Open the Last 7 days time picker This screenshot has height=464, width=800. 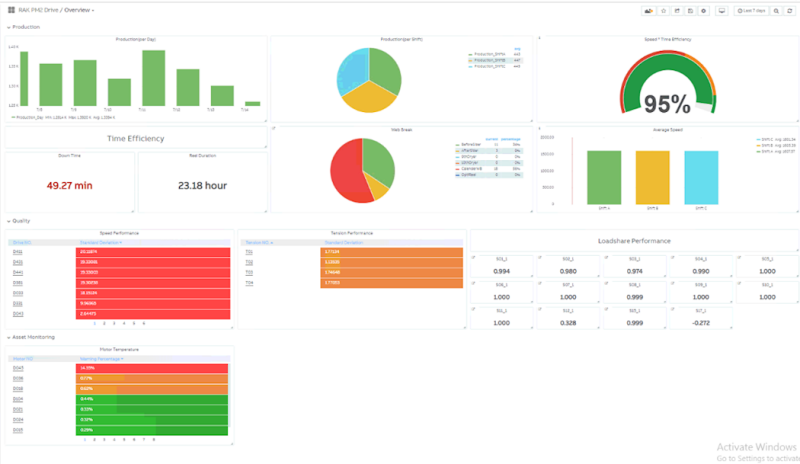(x=752, y=11)
